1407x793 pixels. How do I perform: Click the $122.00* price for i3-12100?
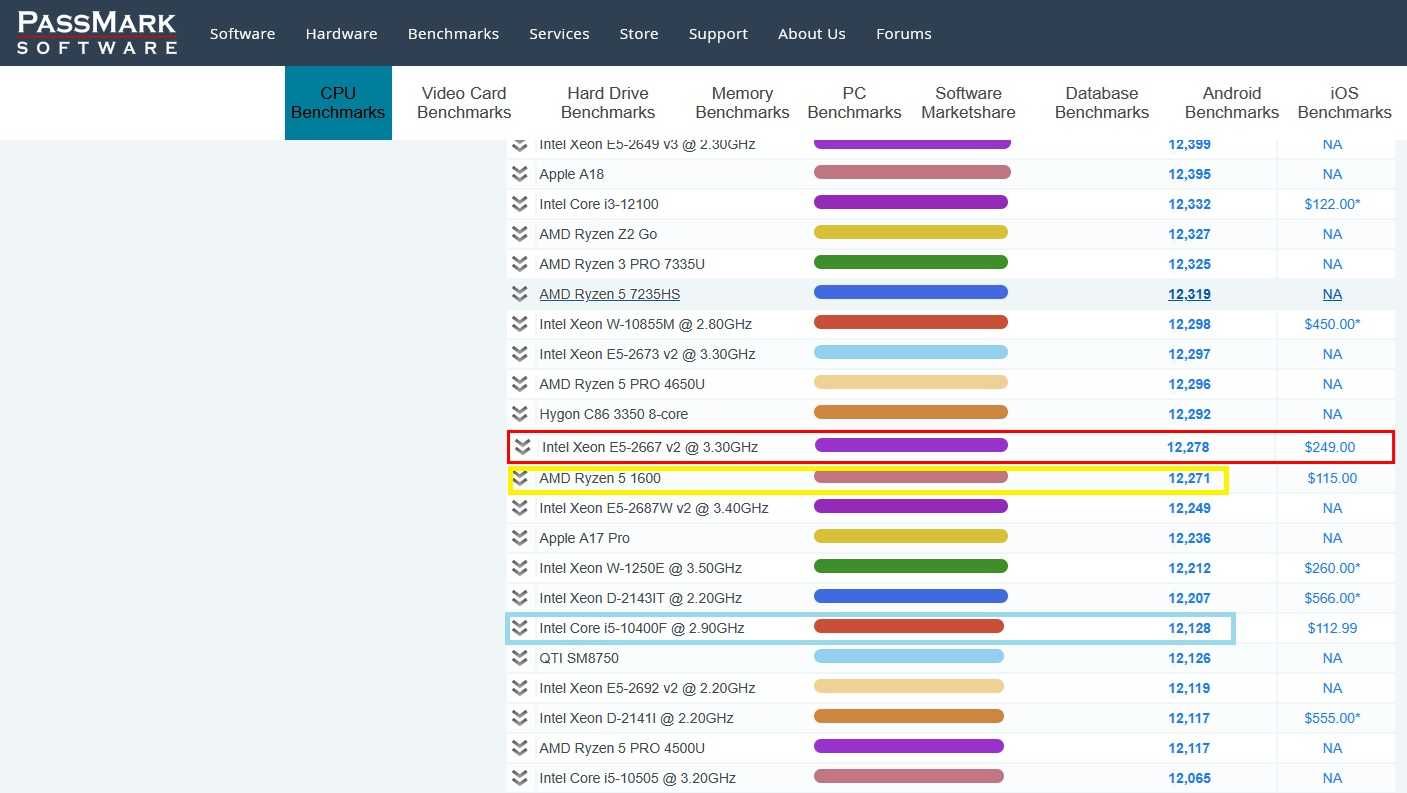pyautogui.click(x=1332, y=204)
